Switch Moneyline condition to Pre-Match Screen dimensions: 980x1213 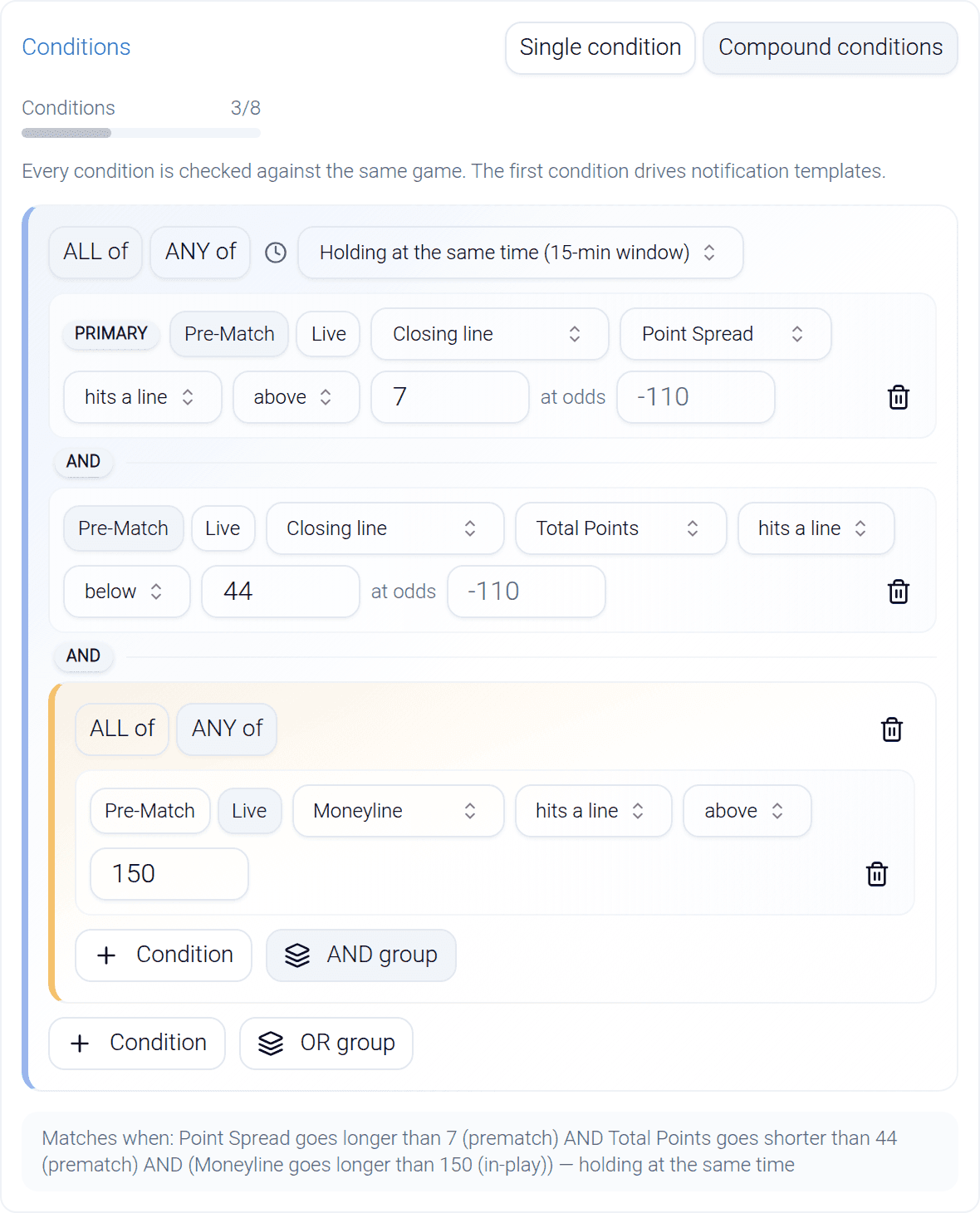click(x=149, y=811)
